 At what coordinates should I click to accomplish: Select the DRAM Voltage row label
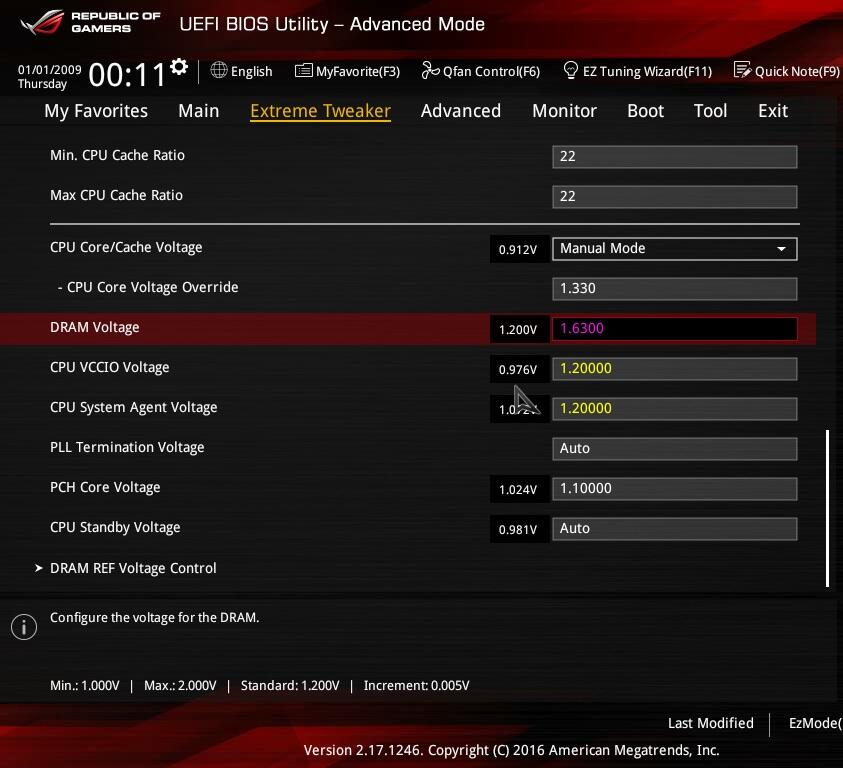coord(95,328)
